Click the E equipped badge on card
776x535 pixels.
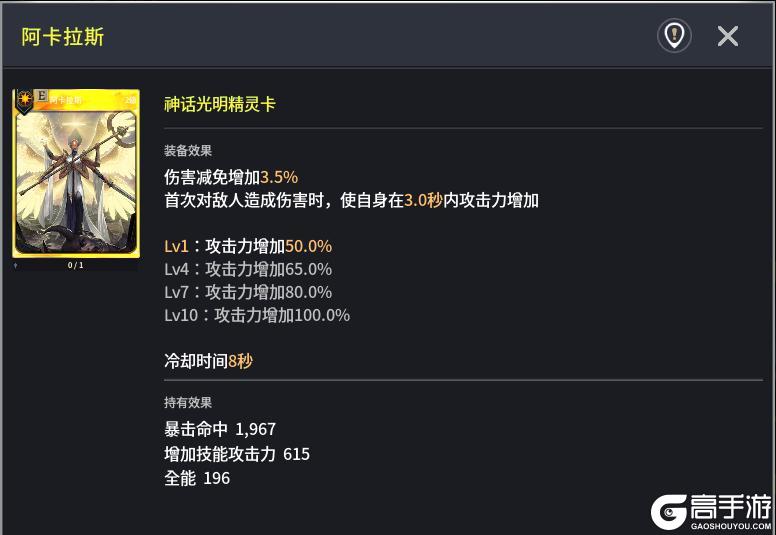coord(41,96)
